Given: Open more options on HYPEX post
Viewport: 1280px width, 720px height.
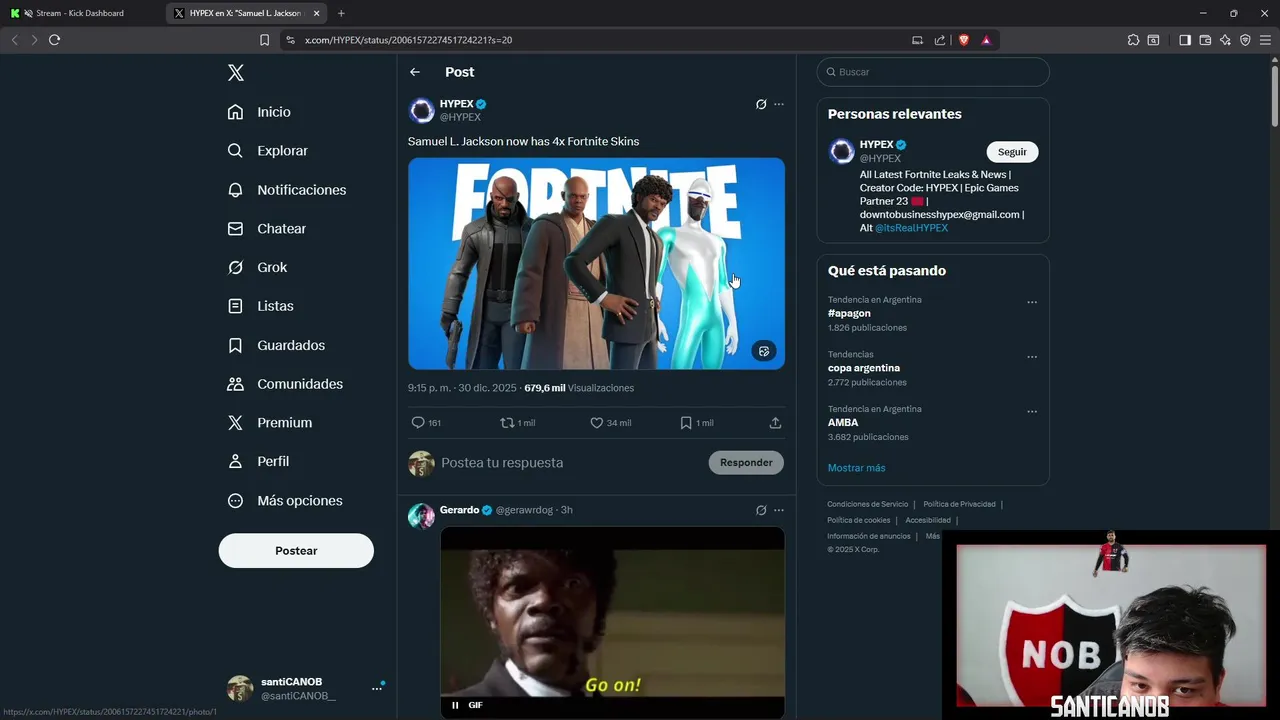Looking at the screenshot, I should [779, 104].
